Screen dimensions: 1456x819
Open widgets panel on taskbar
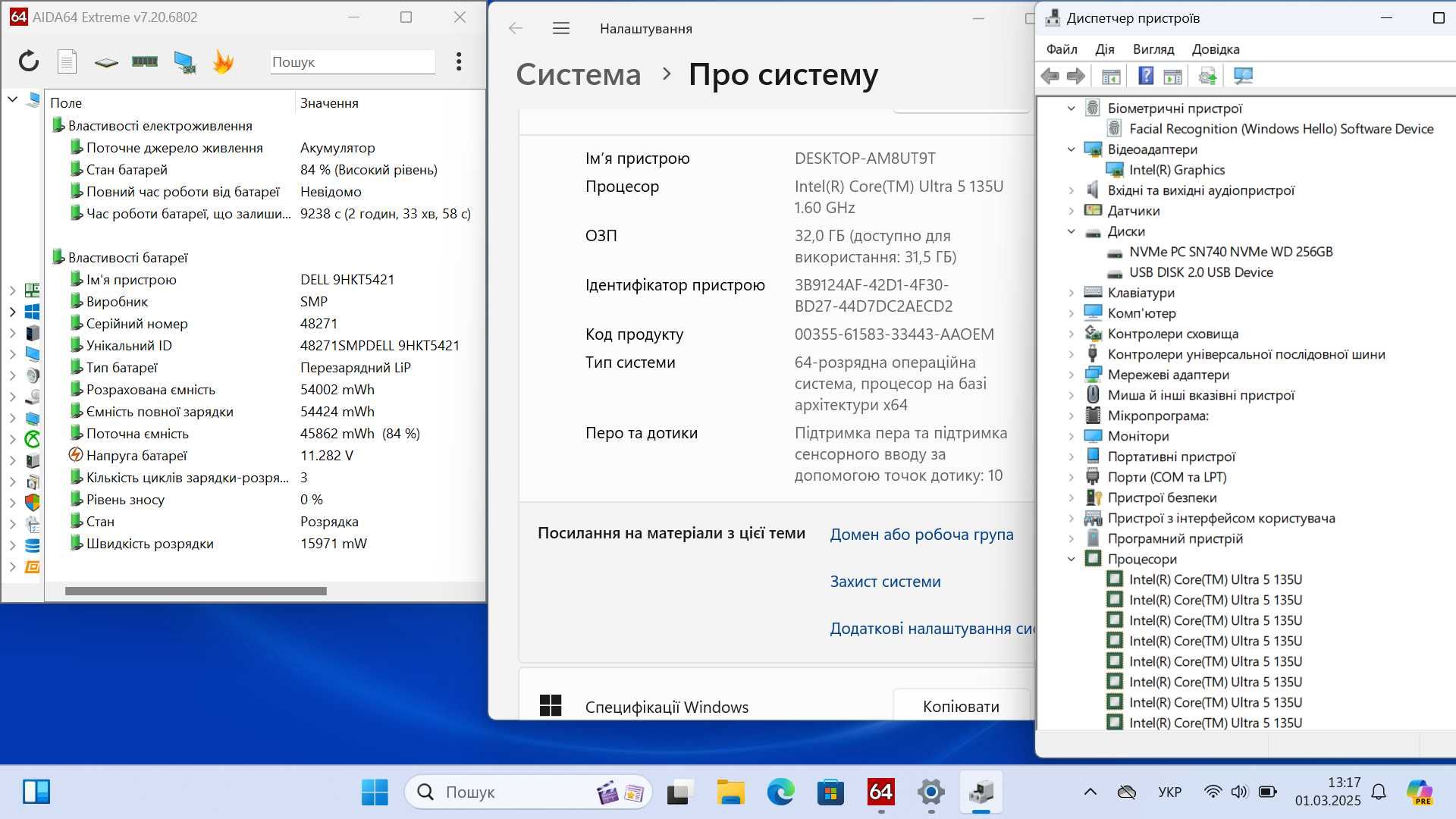coord(36,792)
